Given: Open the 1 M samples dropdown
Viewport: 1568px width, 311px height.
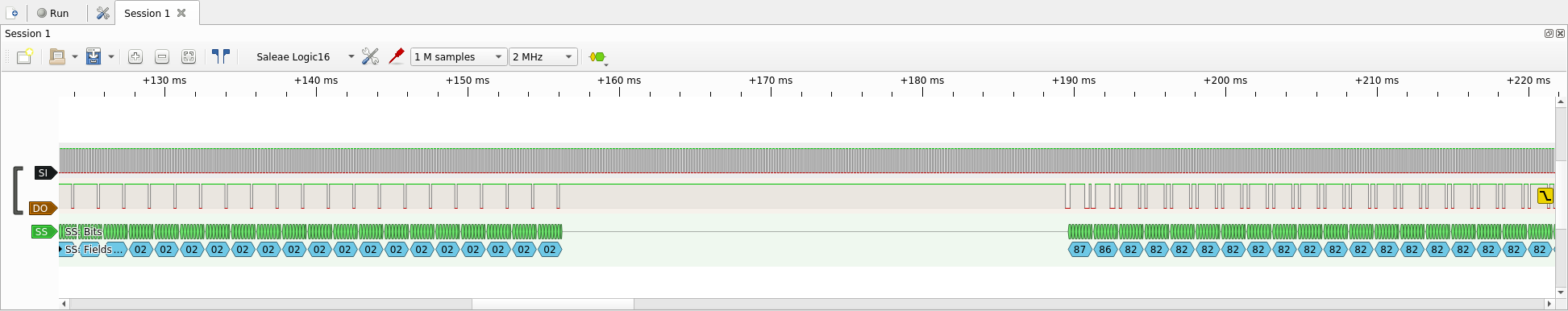Looking at the screenshot, I should point(459,56).
